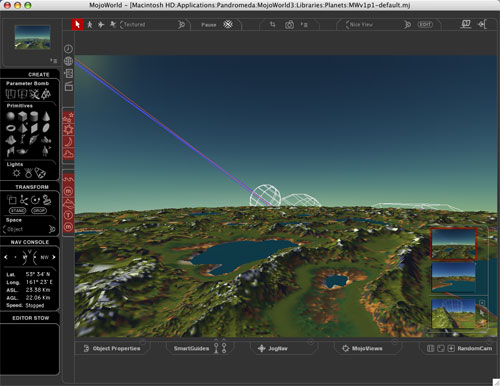Click the compass turn left arrow
The height and width of the screenshot is (386, 500).
(x=6, y=257)
